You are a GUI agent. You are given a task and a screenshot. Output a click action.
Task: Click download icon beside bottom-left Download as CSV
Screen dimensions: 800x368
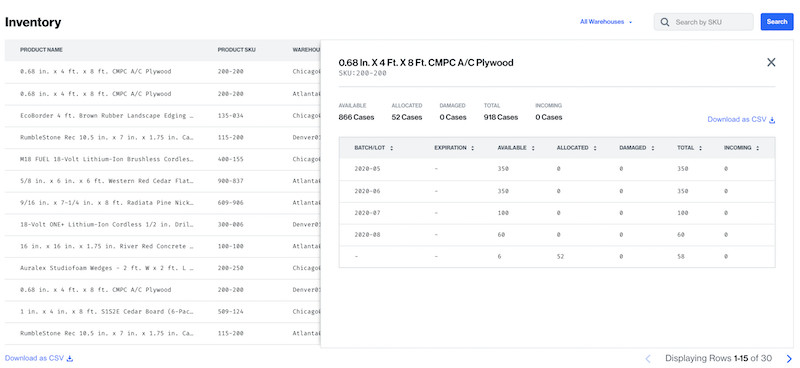click(x=70, y=359)
